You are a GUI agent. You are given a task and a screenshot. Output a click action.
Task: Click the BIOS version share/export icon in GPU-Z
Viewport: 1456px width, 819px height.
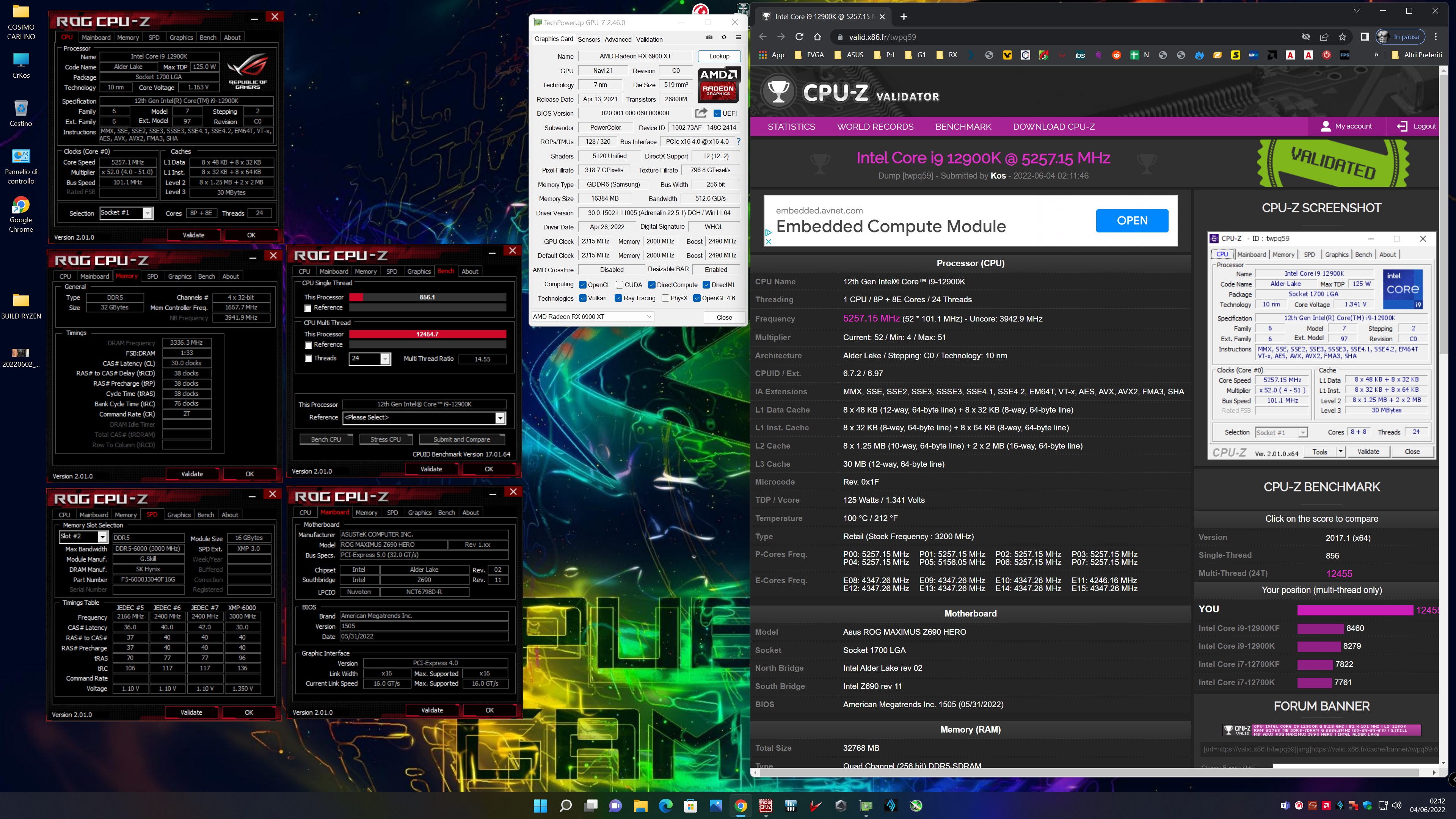(x=701, y=113)
